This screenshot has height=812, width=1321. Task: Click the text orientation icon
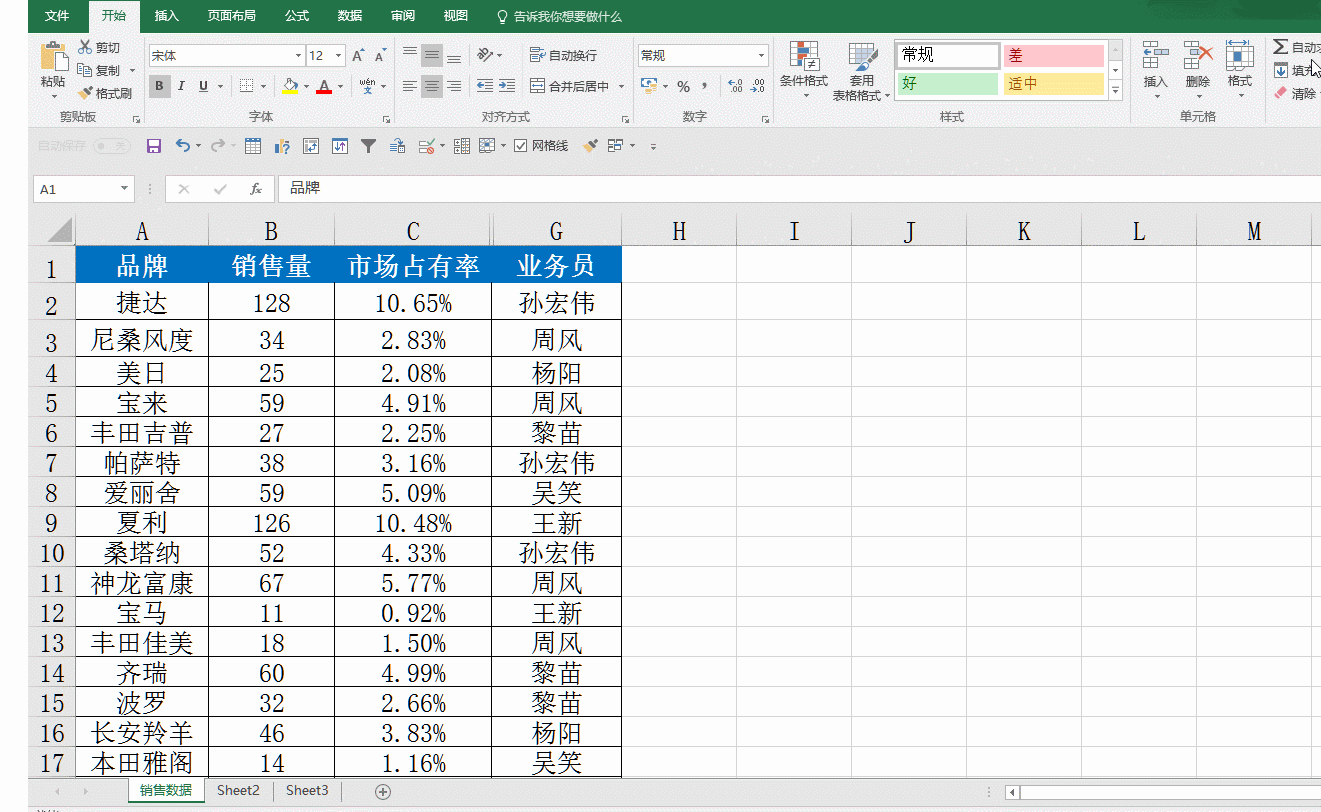(484, 56)
